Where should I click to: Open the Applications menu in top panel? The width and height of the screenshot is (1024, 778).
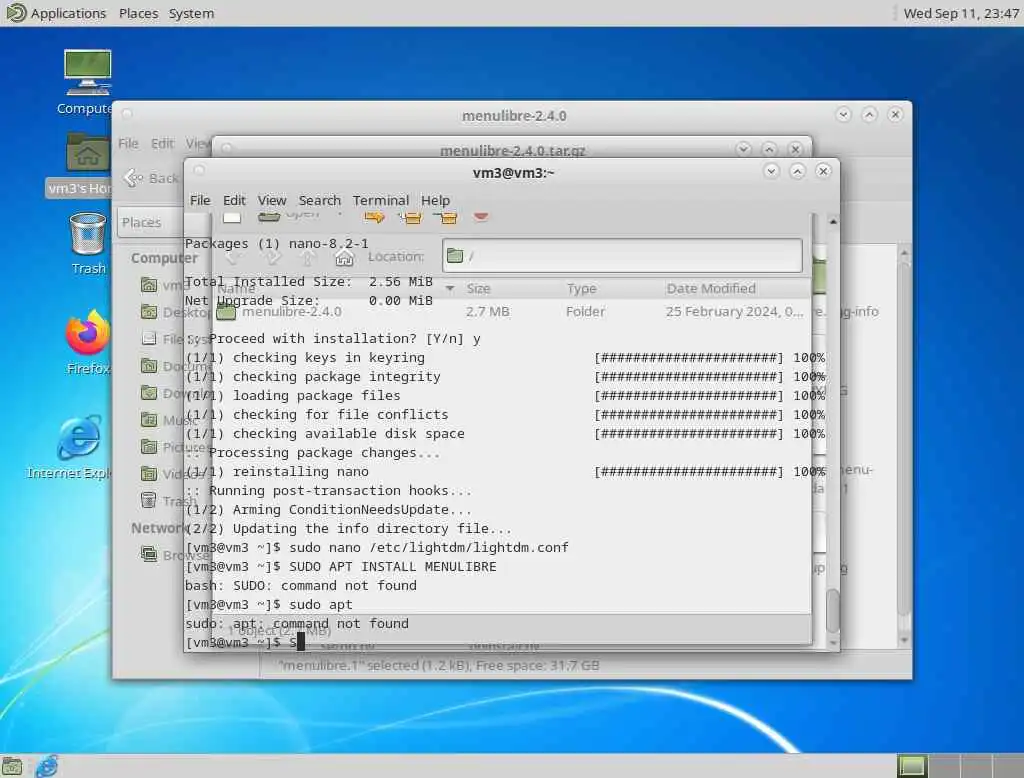click(68, 13)
